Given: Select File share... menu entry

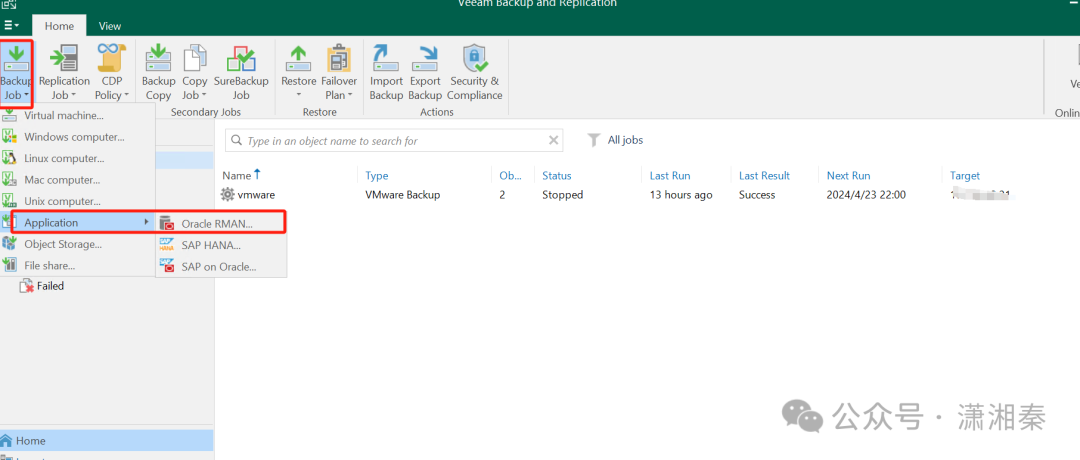Looking at the screenshot, I should point(78,265).
